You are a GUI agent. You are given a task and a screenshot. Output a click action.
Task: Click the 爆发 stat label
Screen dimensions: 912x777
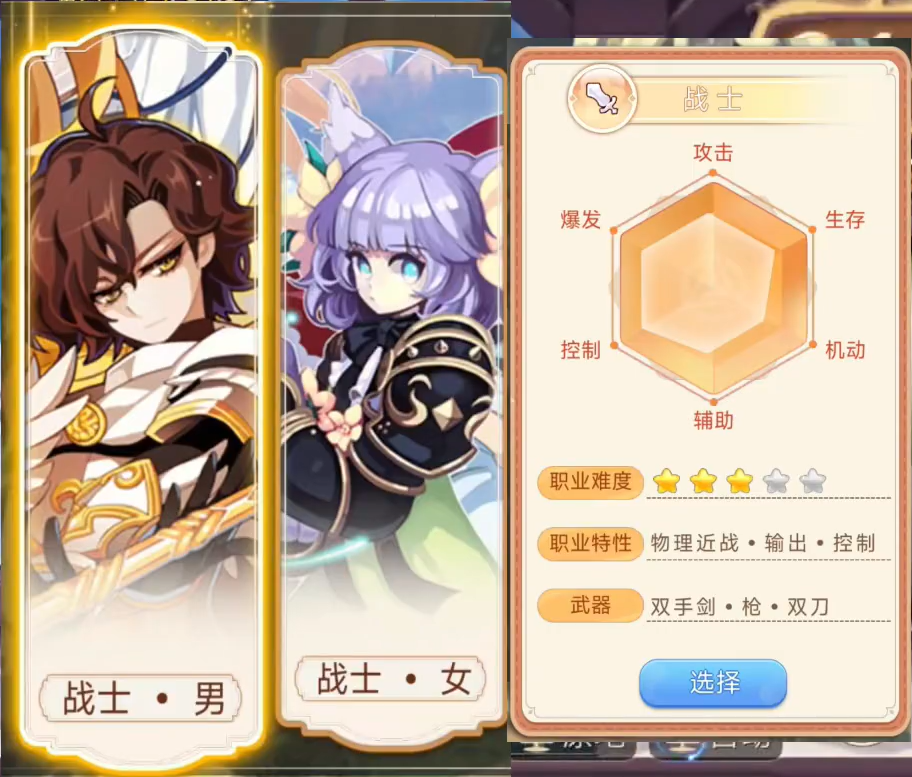pyautogui.click(x=580, y=220)
